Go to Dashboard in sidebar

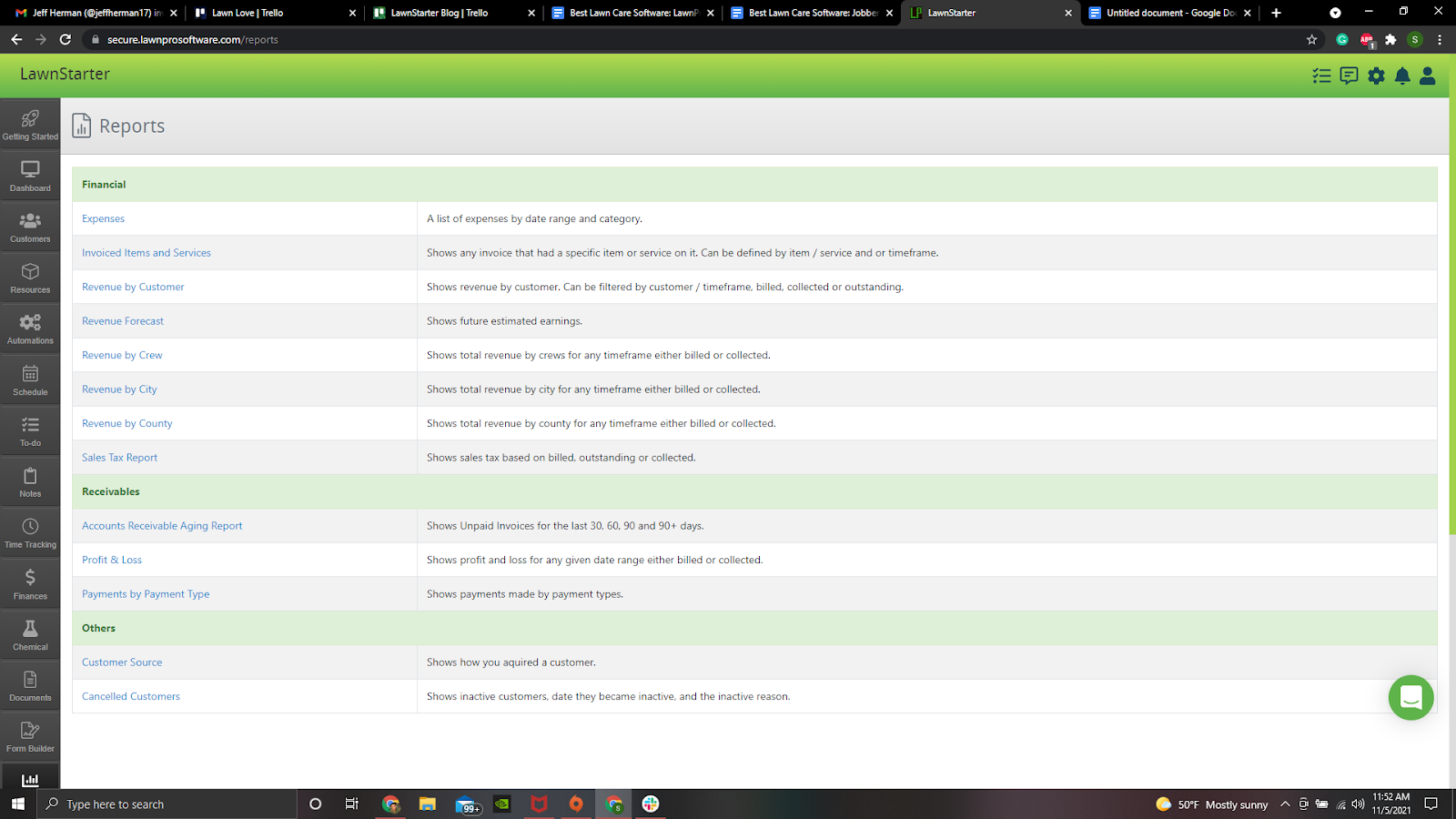[x=30, y=176]
